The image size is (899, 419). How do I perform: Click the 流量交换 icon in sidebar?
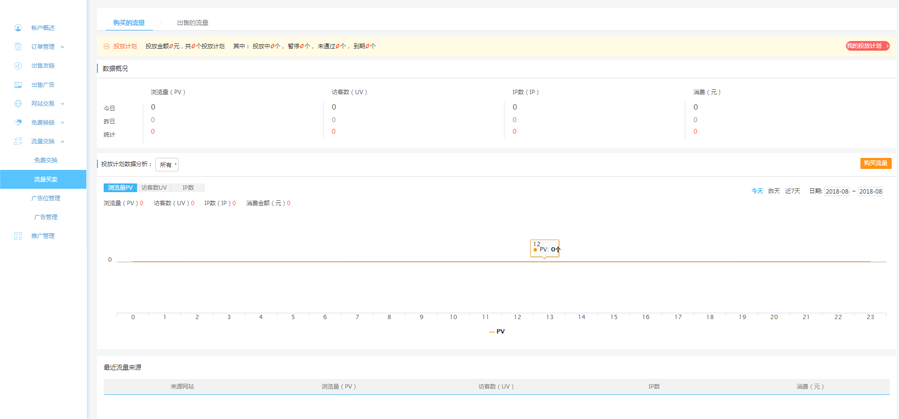(x=18, y=142)
